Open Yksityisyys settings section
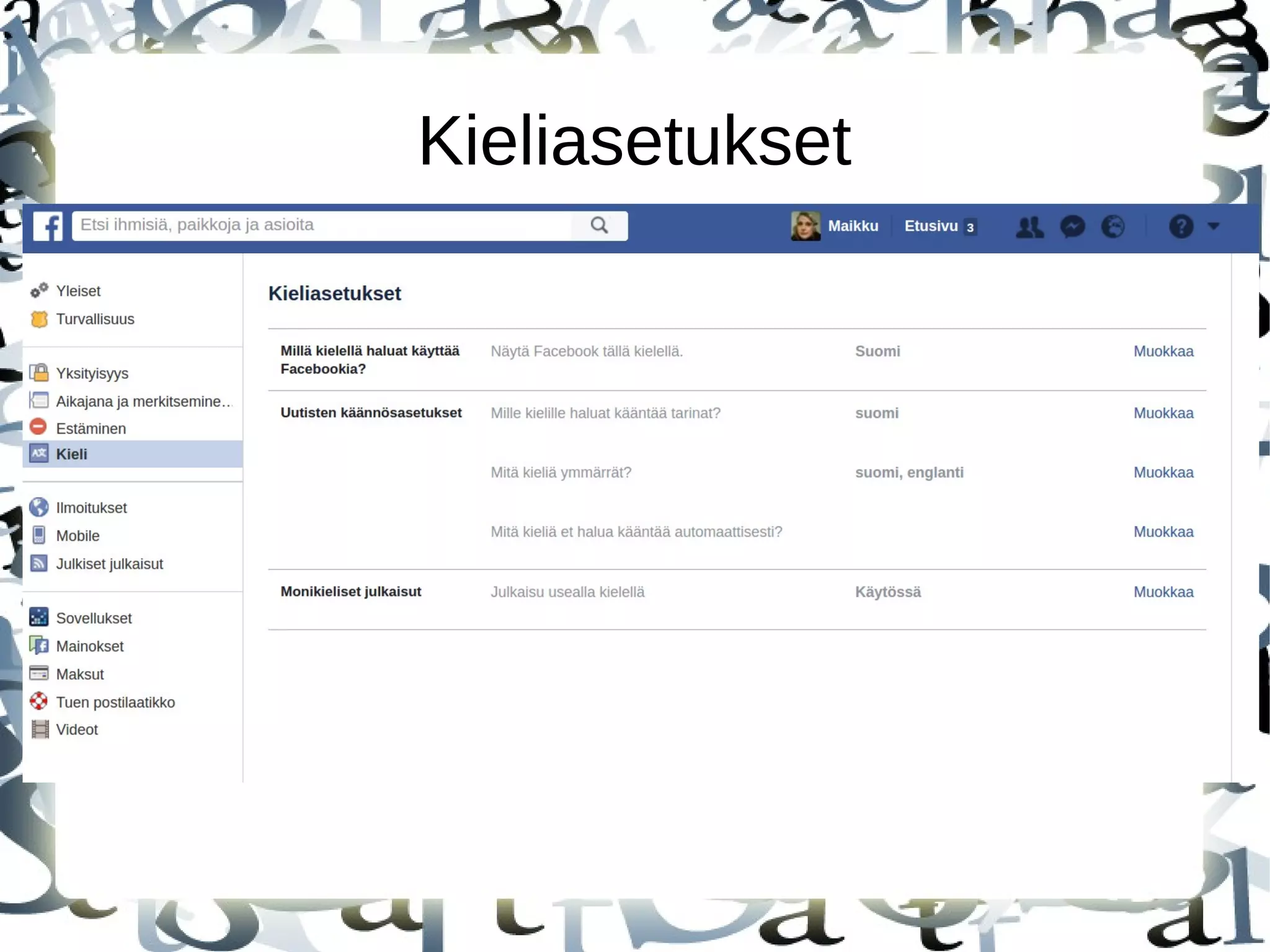This screenshot has height=952, width=1270. click(92, 373)
